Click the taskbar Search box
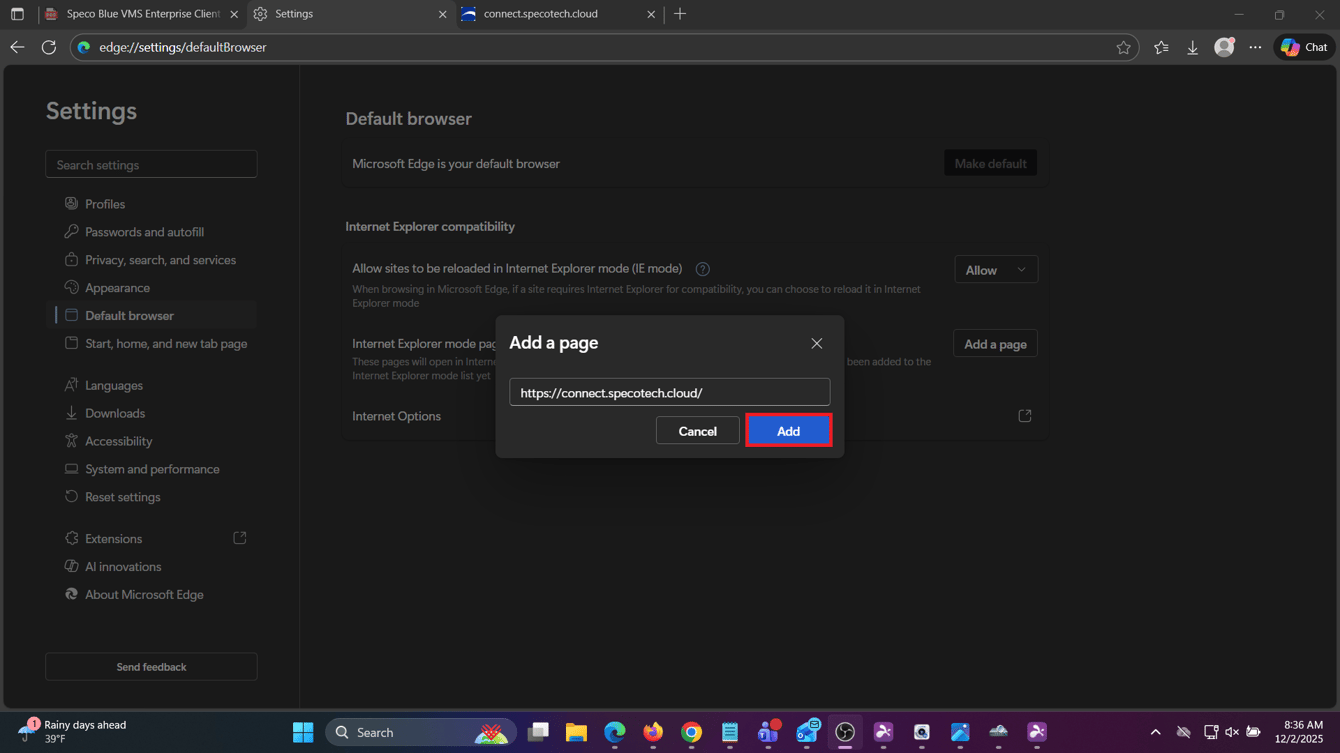 421,732
